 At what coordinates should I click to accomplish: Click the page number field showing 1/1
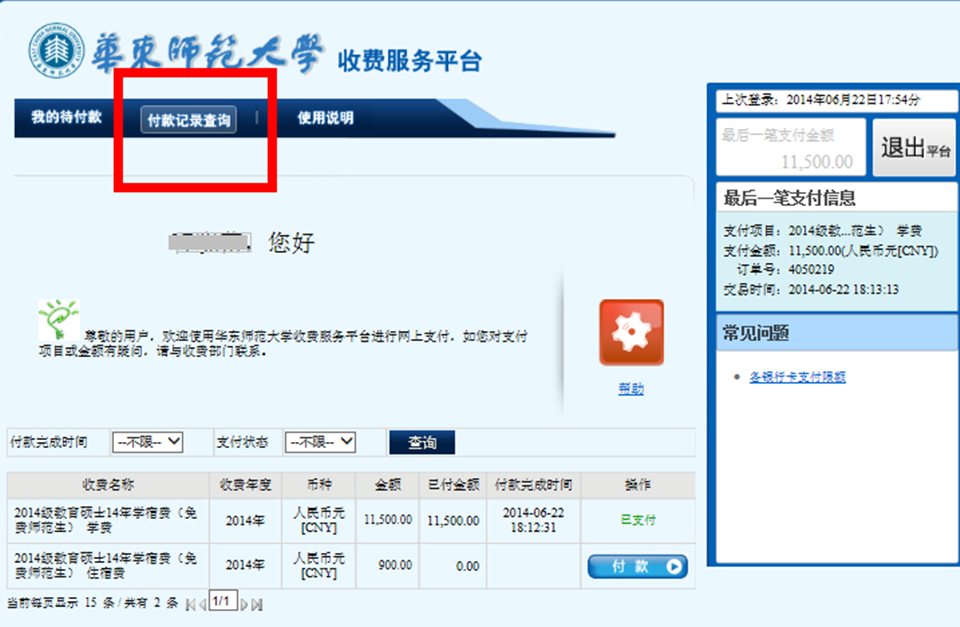tap(223, 602)
